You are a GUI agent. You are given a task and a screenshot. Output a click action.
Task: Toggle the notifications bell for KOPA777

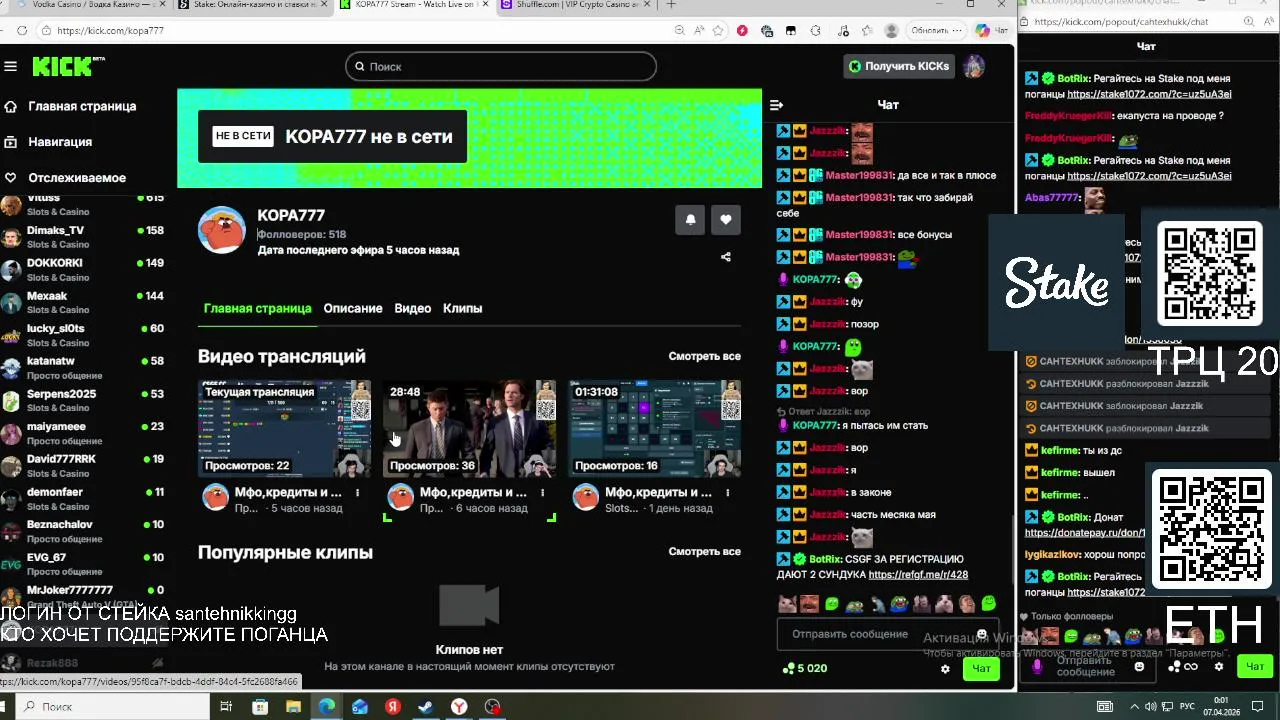click(690, 220)
